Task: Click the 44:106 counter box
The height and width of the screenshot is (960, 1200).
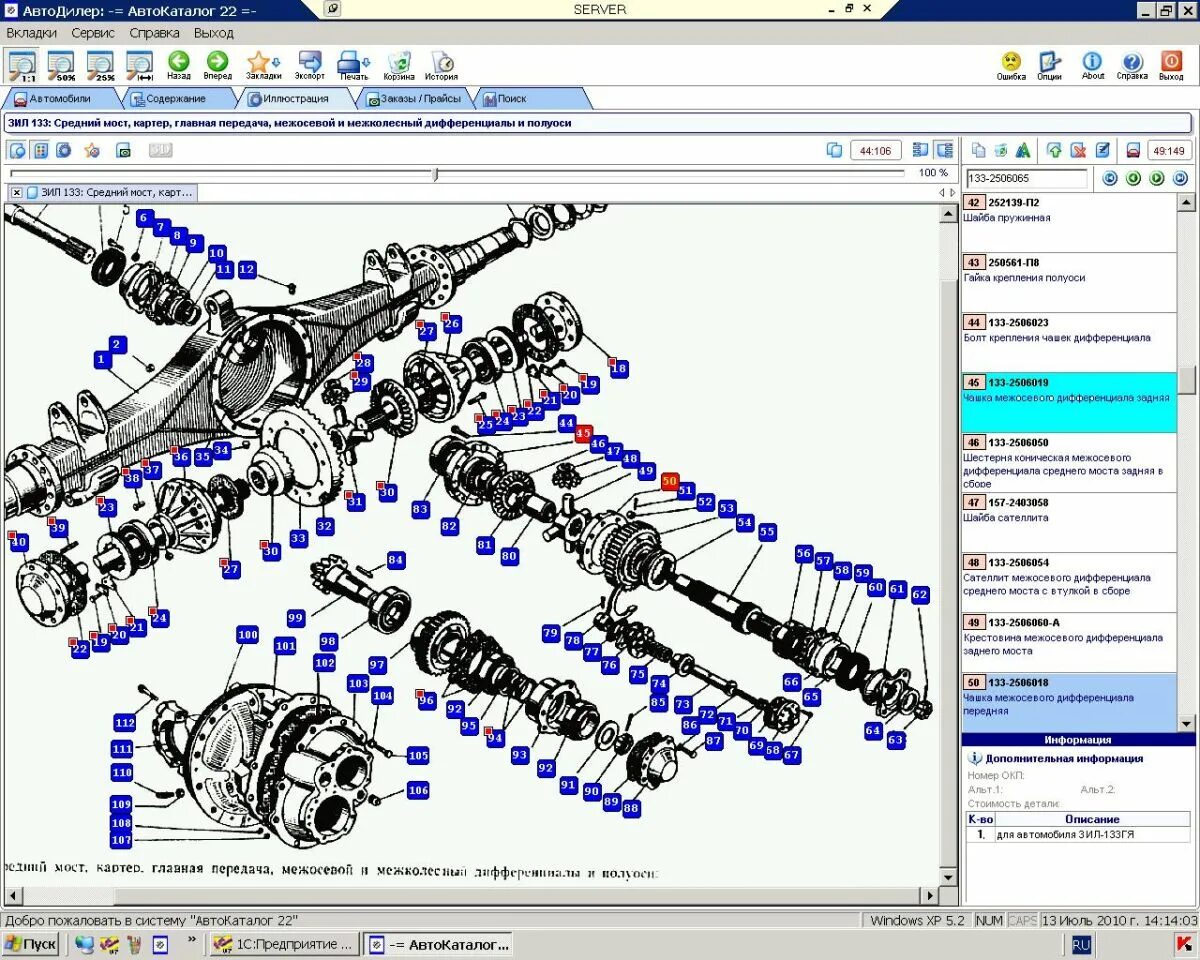Action: [x=875, y=150]
